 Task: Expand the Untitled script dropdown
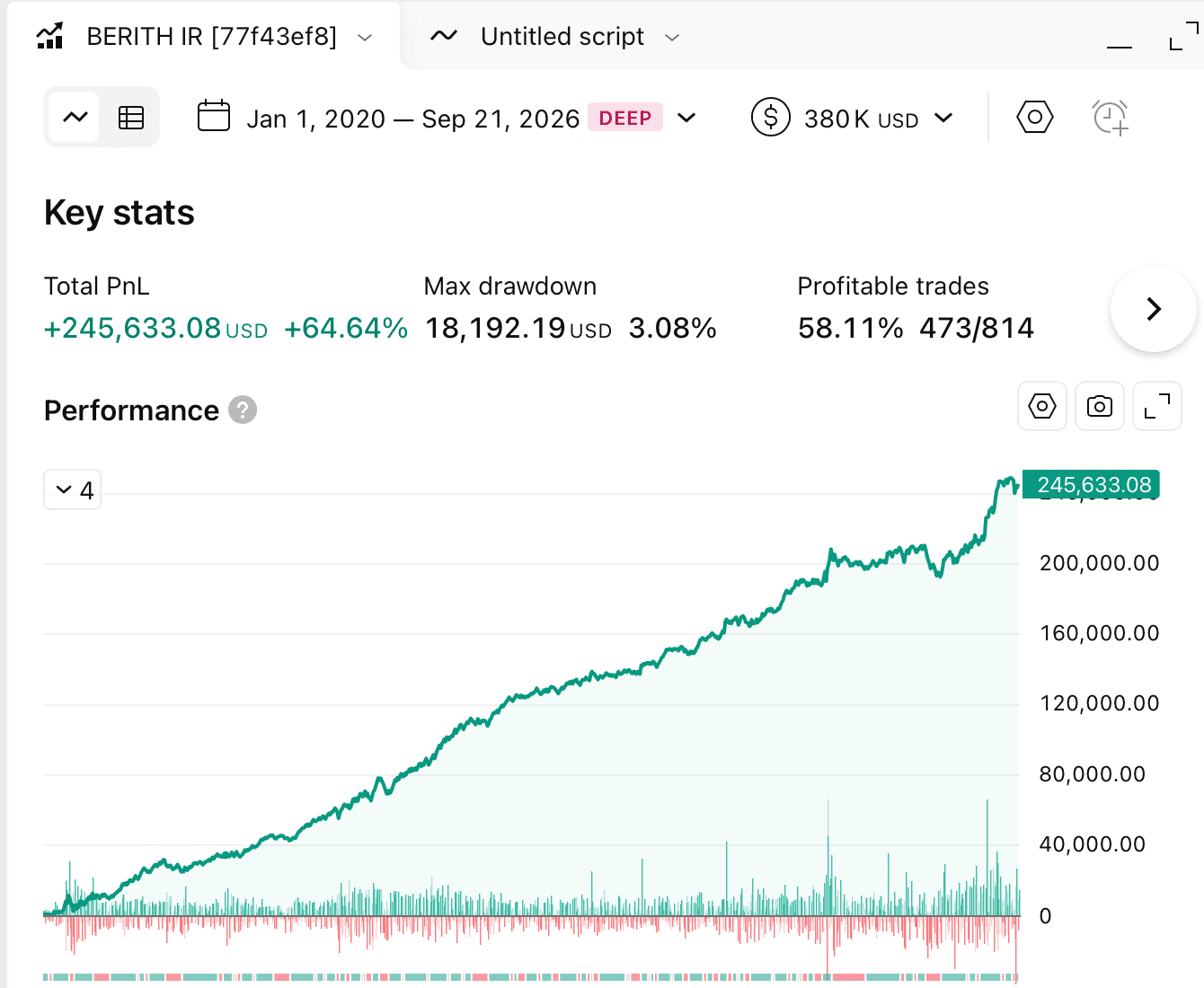point(672,38)
